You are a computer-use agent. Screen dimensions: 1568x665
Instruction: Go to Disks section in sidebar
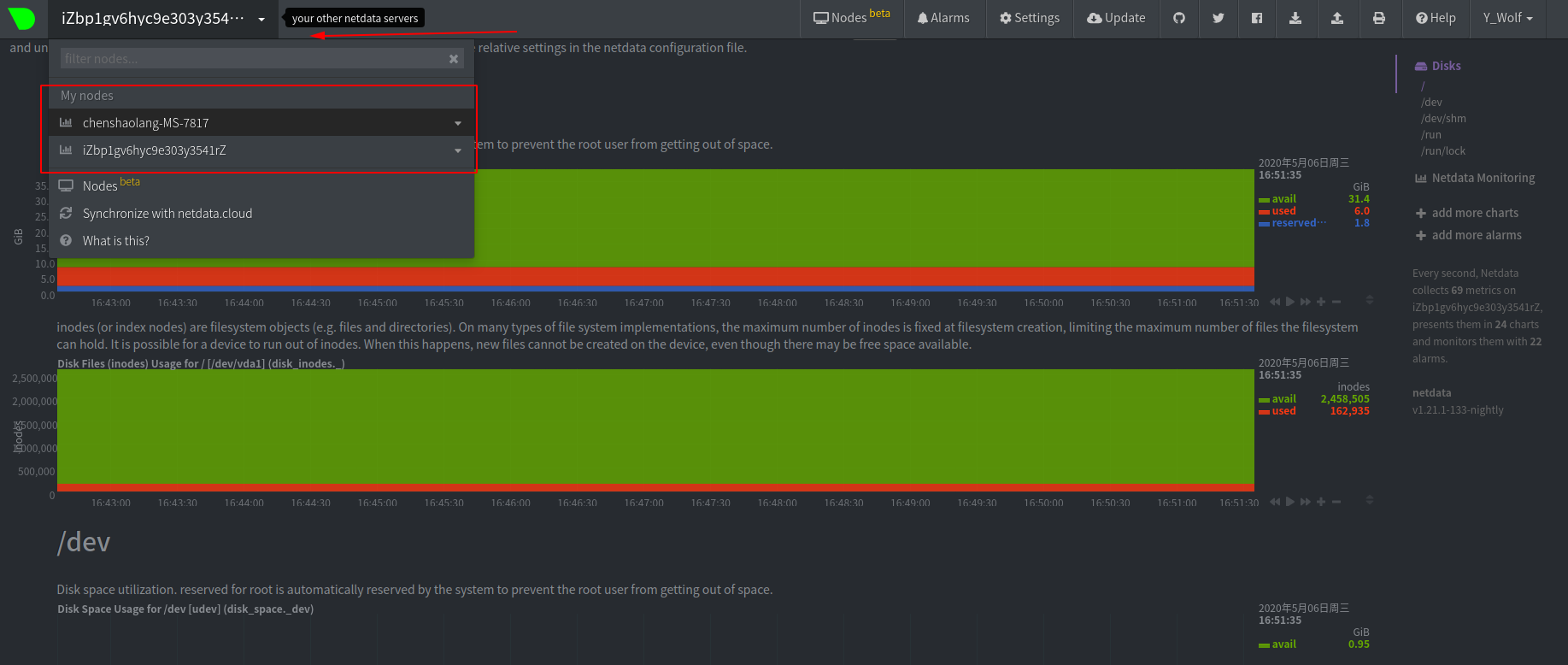[x=1438, y=66]
